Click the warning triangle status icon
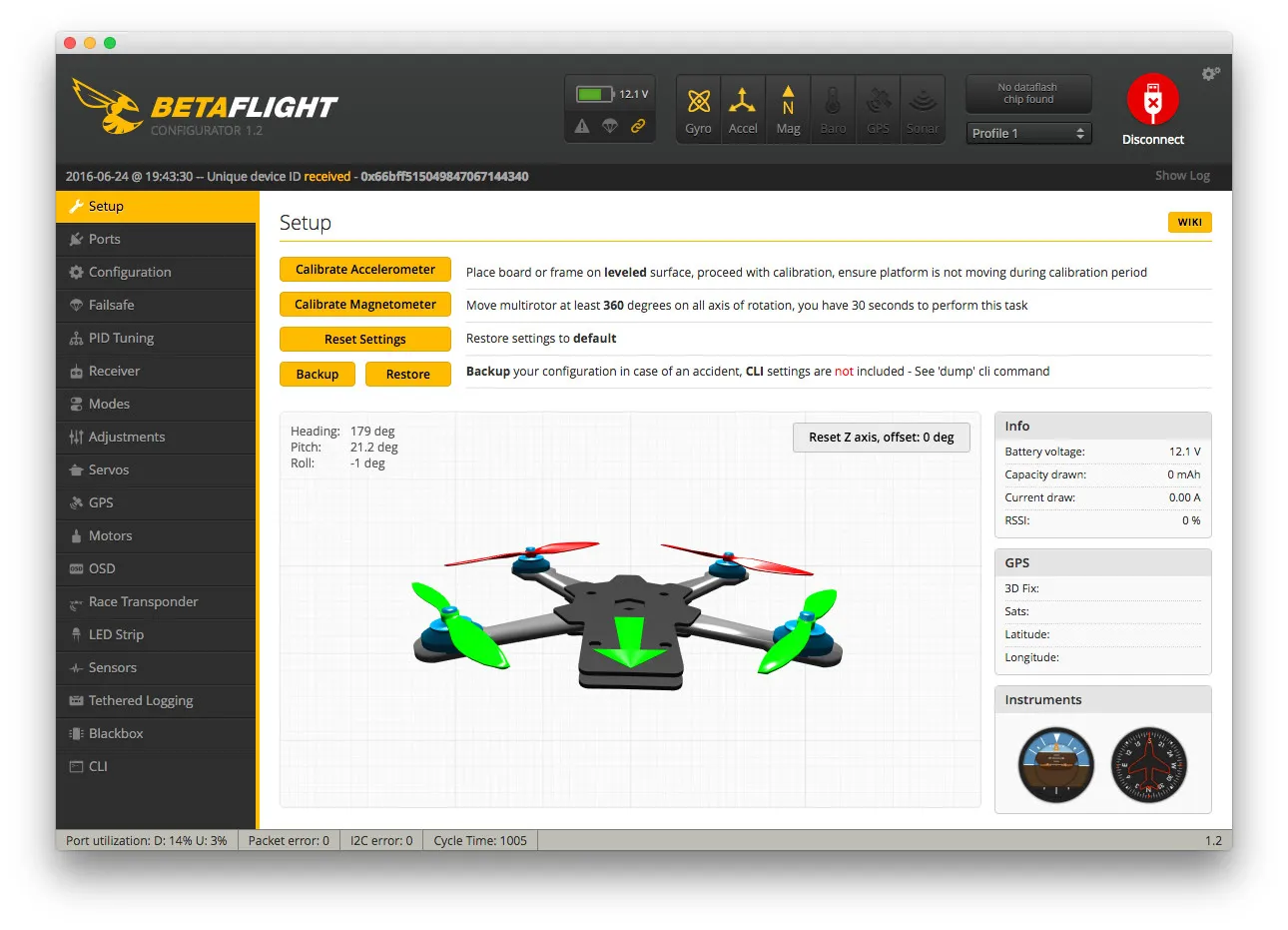The height and width of the screenshot is (930, 1288). [582, 126]
